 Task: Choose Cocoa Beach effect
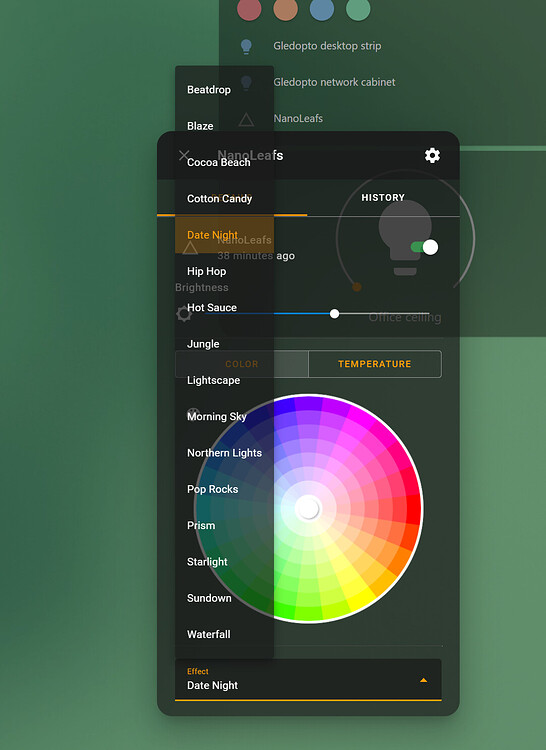point(224,162)
